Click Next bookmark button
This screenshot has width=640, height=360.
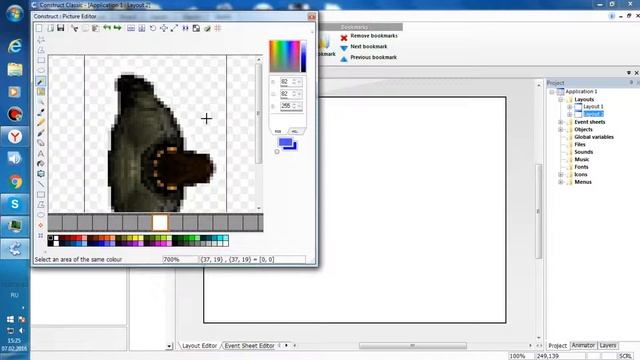(369, 47)
